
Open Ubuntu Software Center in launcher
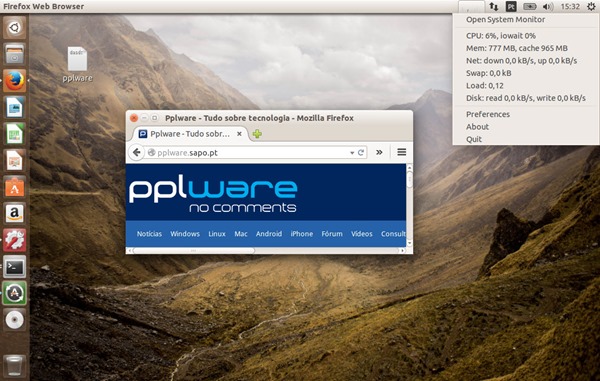tap(15, 187)
